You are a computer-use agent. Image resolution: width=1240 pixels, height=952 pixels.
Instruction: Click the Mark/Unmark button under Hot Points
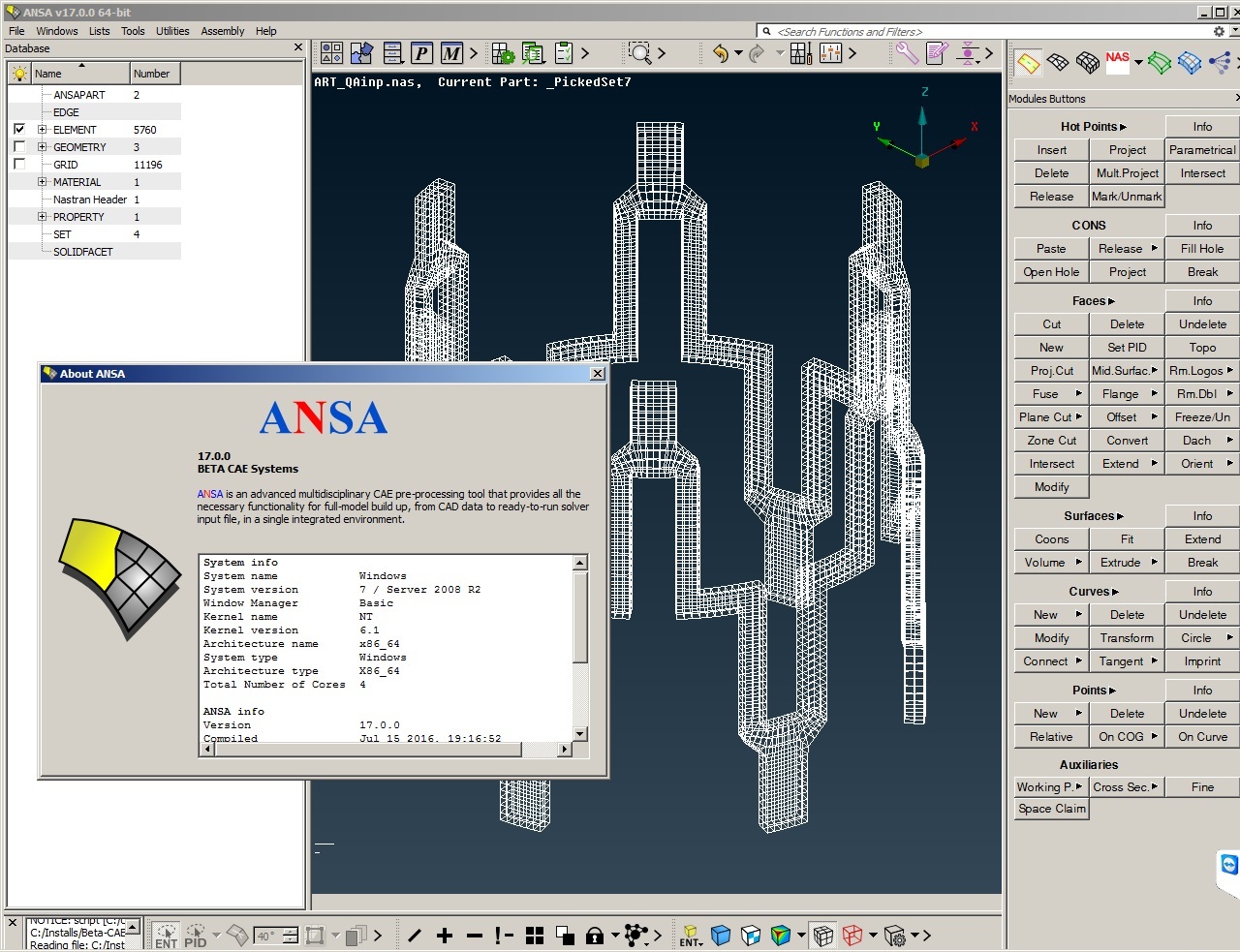pos(1127,197)
